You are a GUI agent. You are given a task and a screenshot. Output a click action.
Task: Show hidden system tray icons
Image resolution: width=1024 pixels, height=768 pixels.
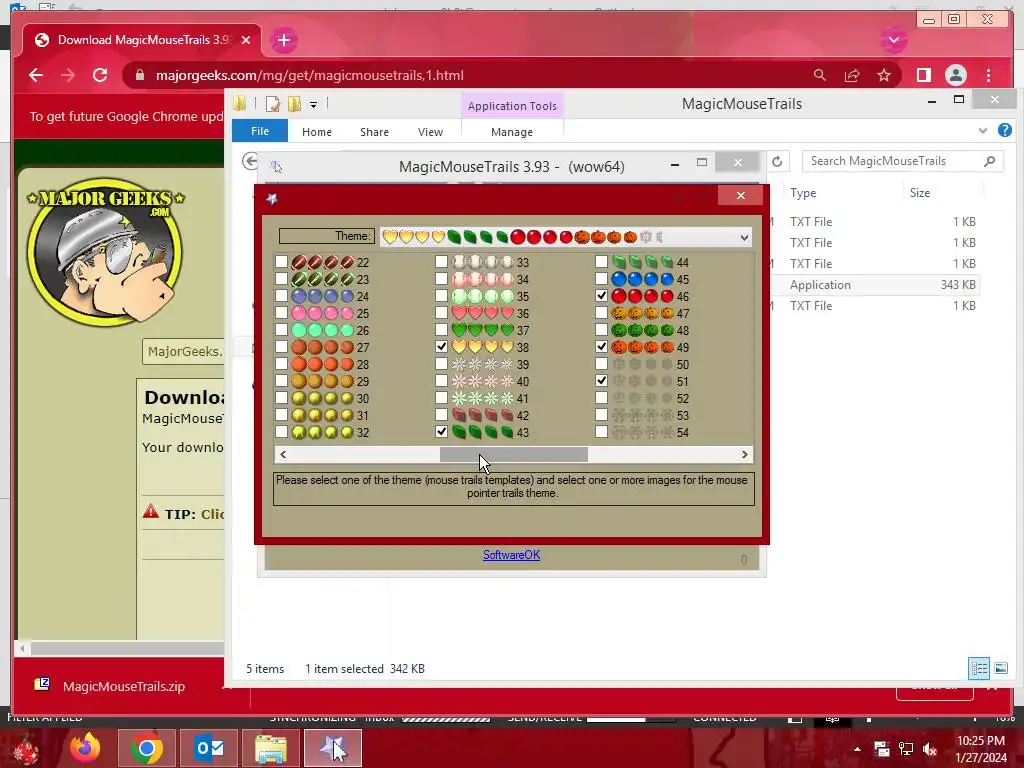(x=857, y=749)
